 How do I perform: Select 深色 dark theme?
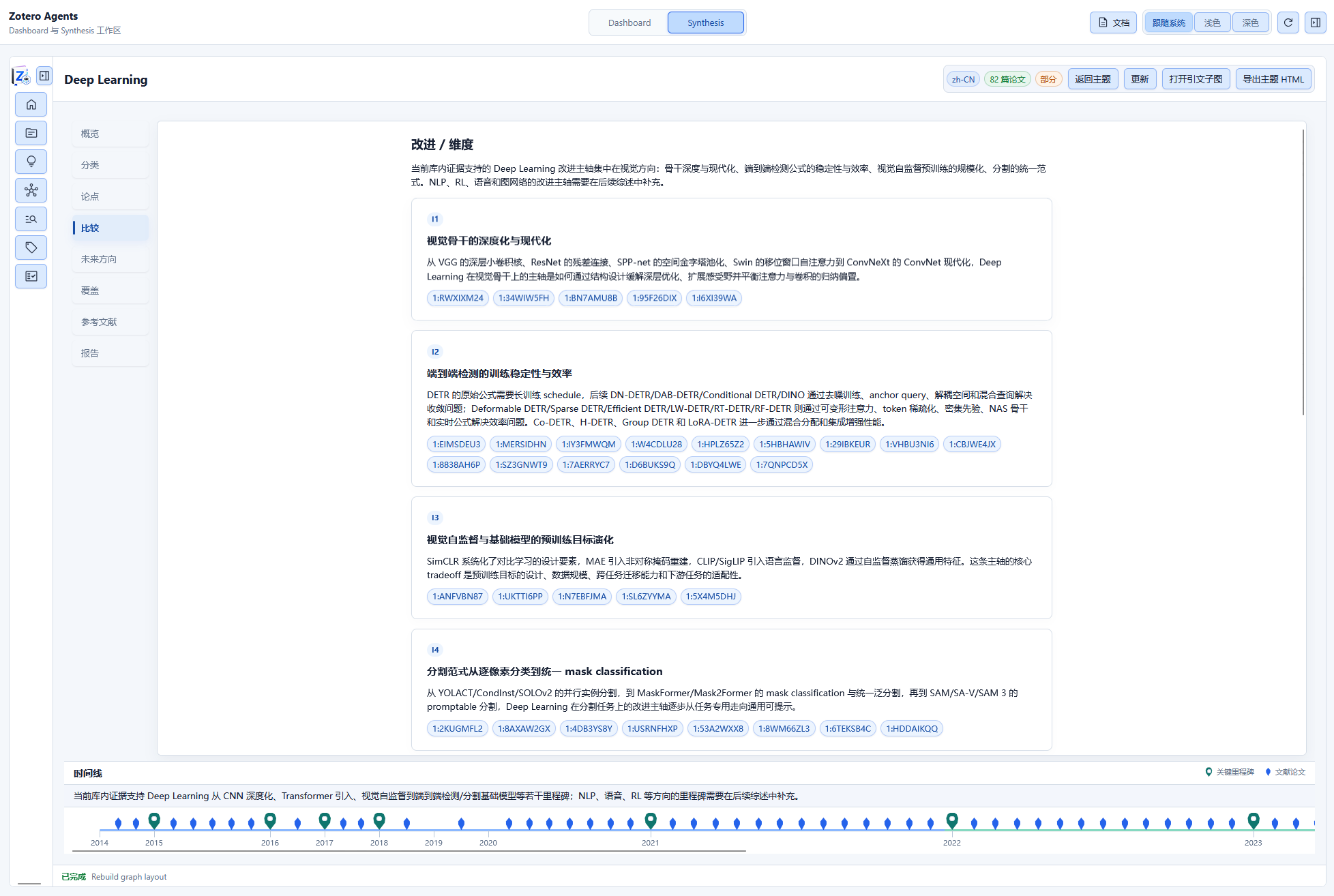(1251, 23)
